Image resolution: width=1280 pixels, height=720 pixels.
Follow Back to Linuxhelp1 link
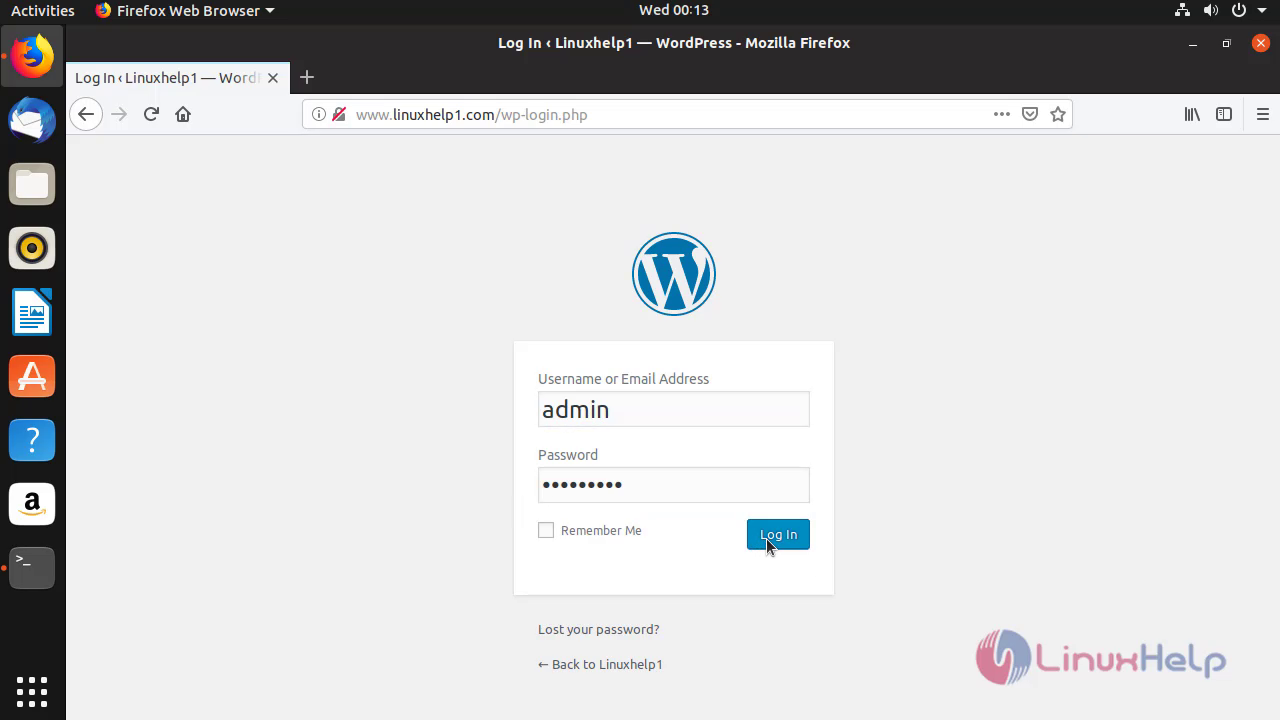(x=600, y=664)
